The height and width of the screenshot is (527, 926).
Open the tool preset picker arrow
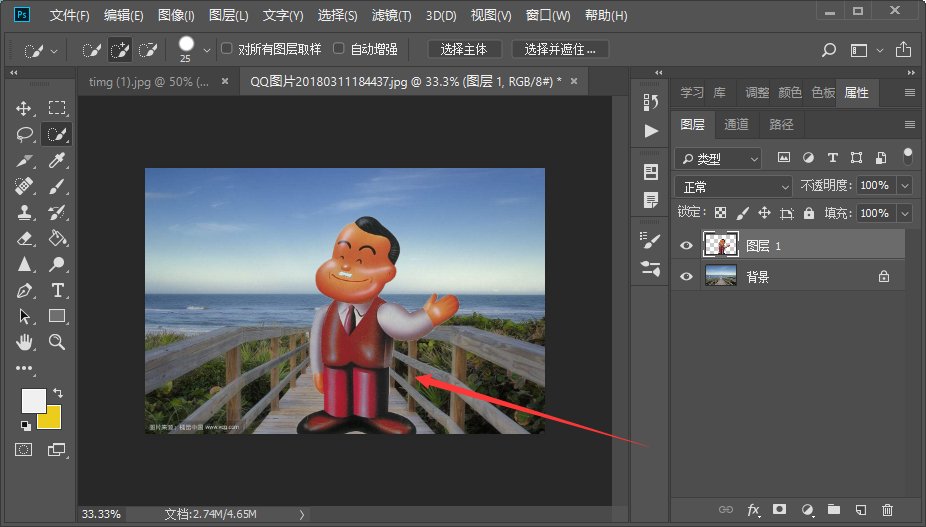click(54, 51)
